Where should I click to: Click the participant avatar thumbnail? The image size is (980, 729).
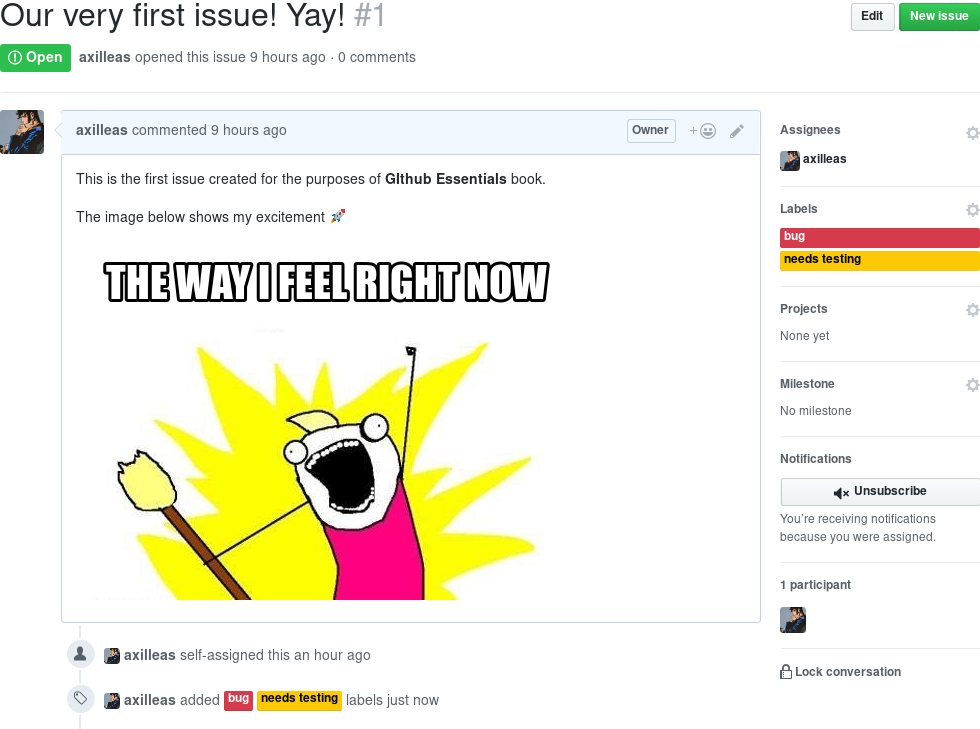(x=792, y=620)
